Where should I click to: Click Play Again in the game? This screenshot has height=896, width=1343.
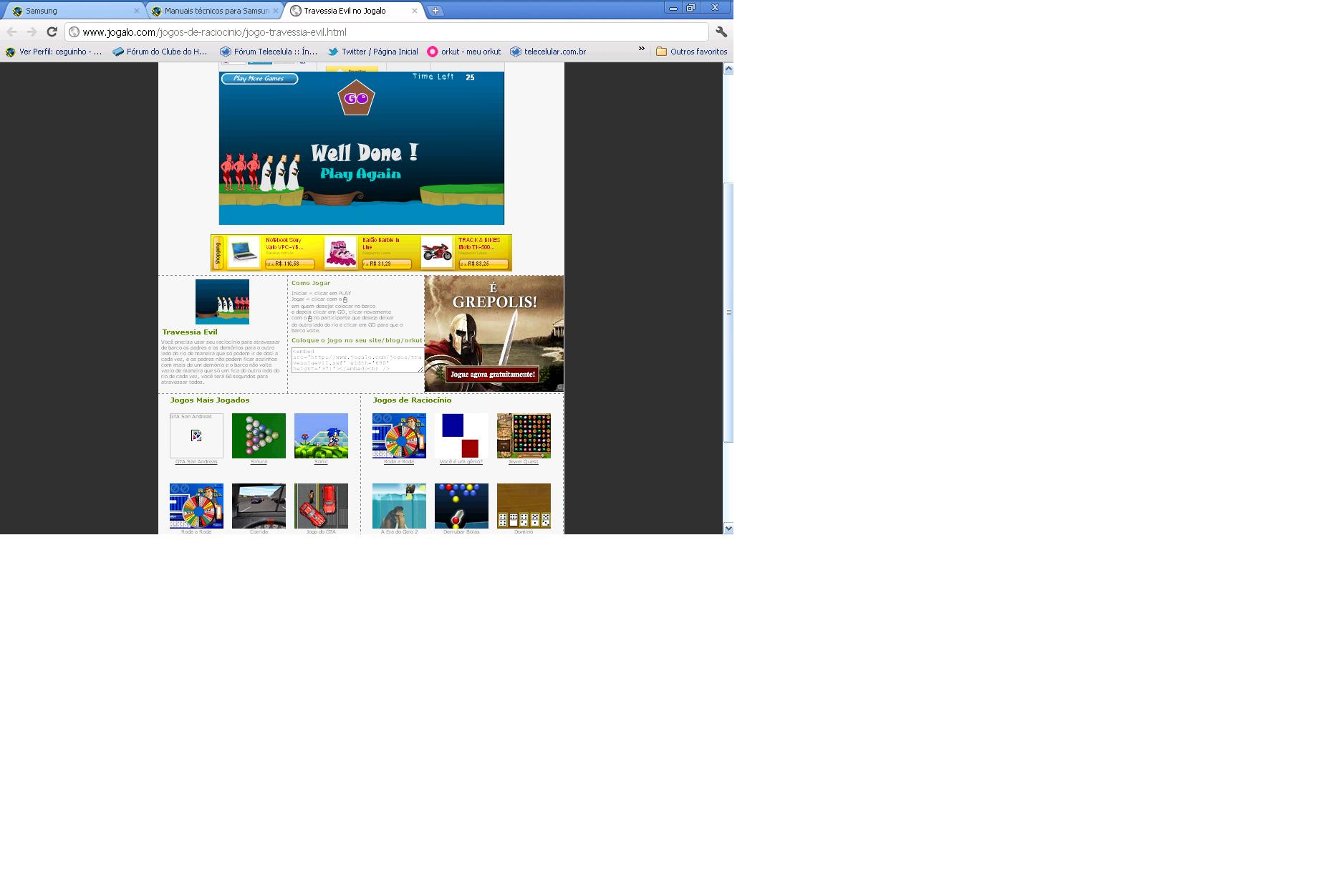pyautogui.click(x=360, y=174)
